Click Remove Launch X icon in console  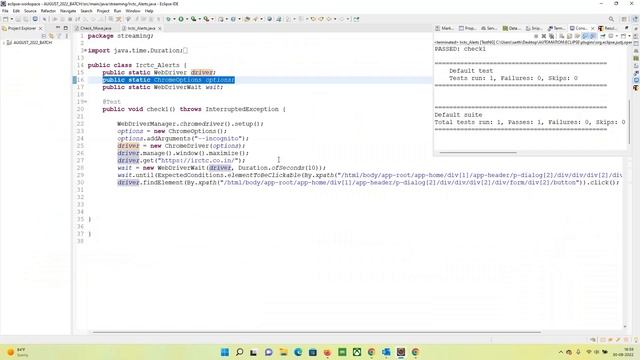(544, 36)
